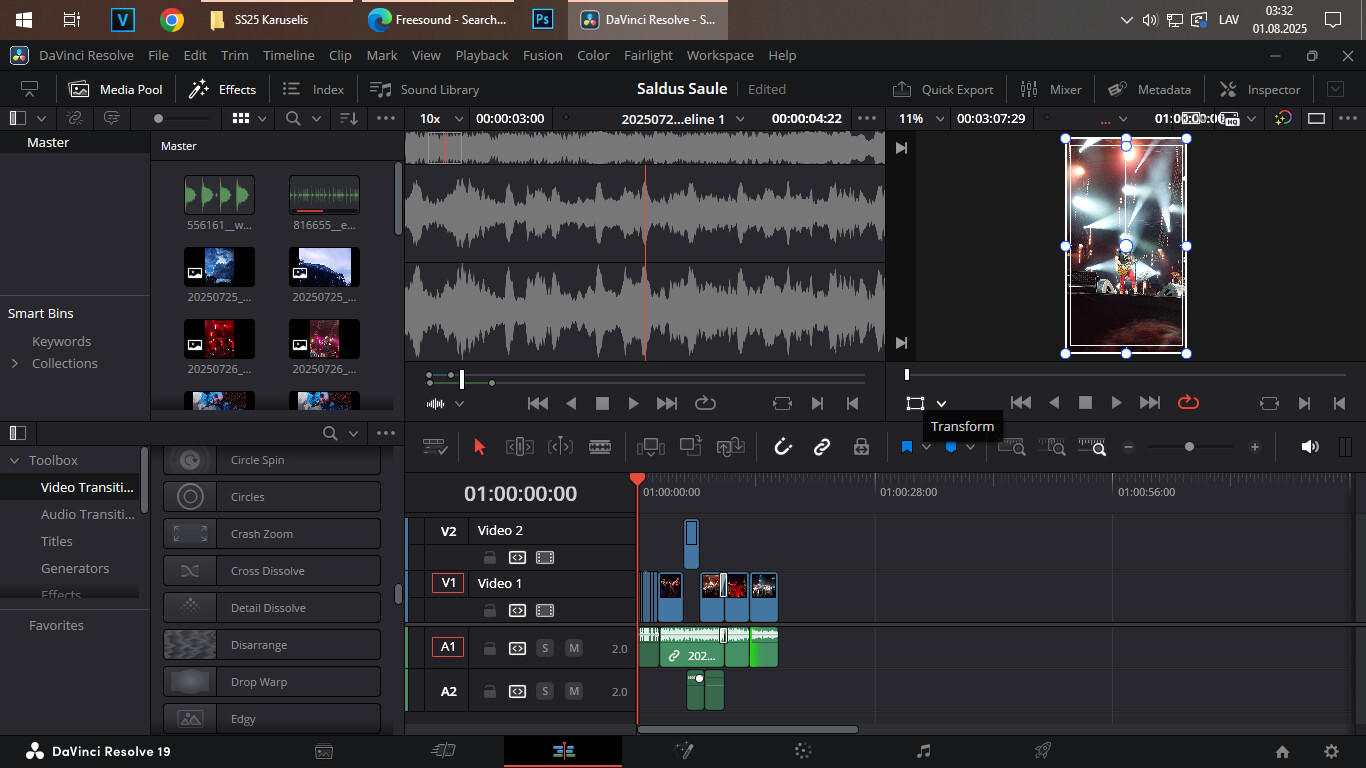This screenshot has width=1366, height=768.
Task: Open the Transform overlay mode dropdown arrow
Action: (941, 403)
